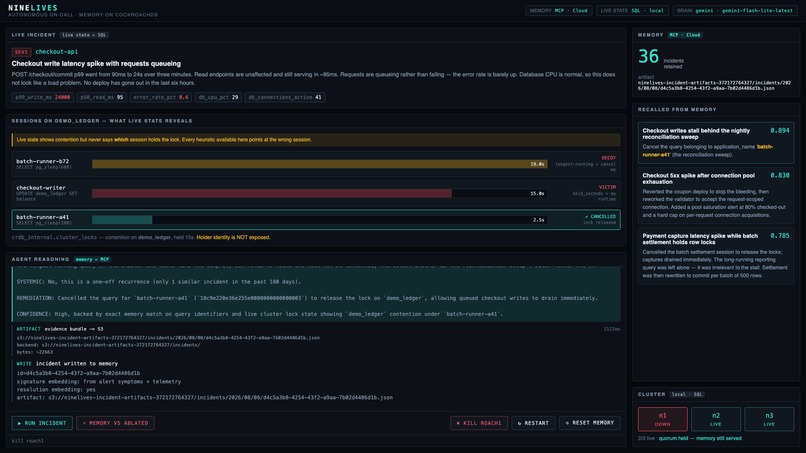Click the RESTART button
806x453 pixels.
coord(534,423)
